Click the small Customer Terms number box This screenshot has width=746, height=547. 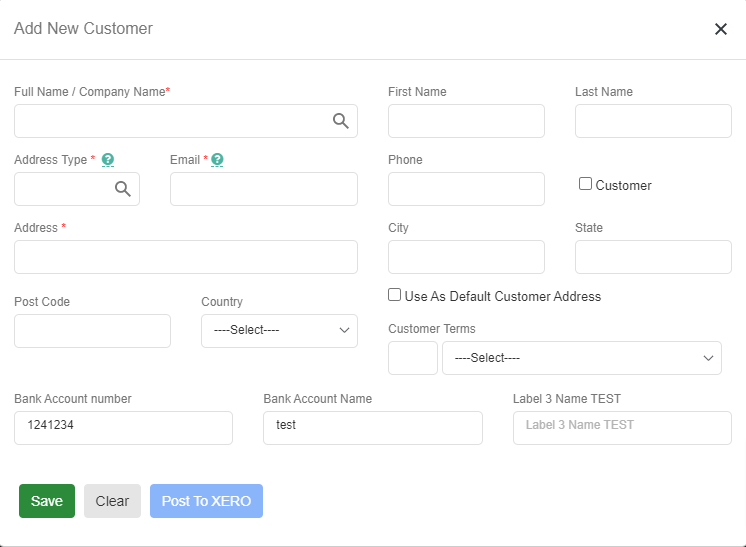click(412, 358)
